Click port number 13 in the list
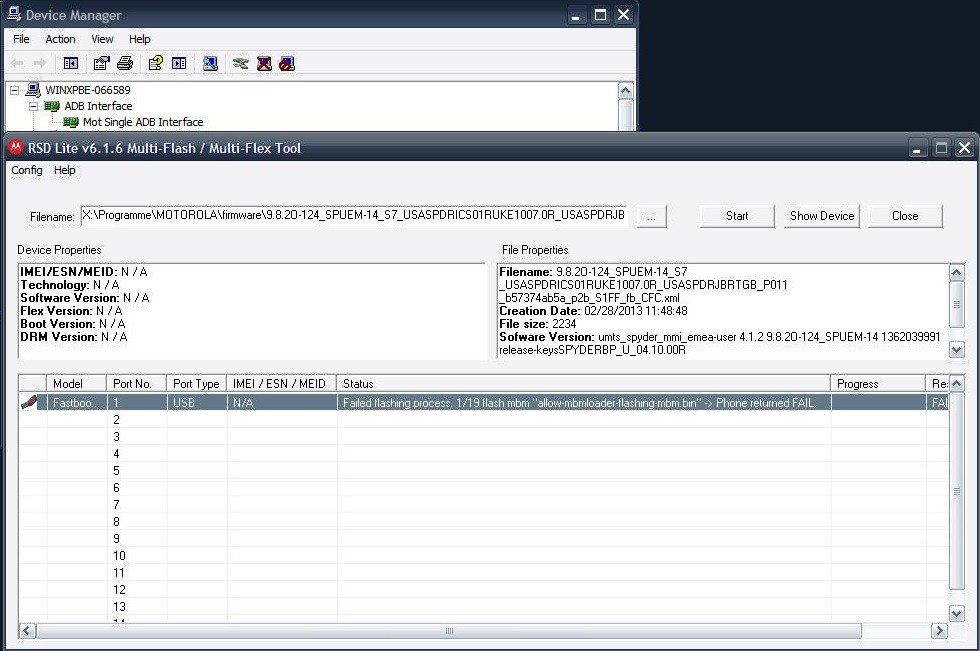 coord(119,607)
